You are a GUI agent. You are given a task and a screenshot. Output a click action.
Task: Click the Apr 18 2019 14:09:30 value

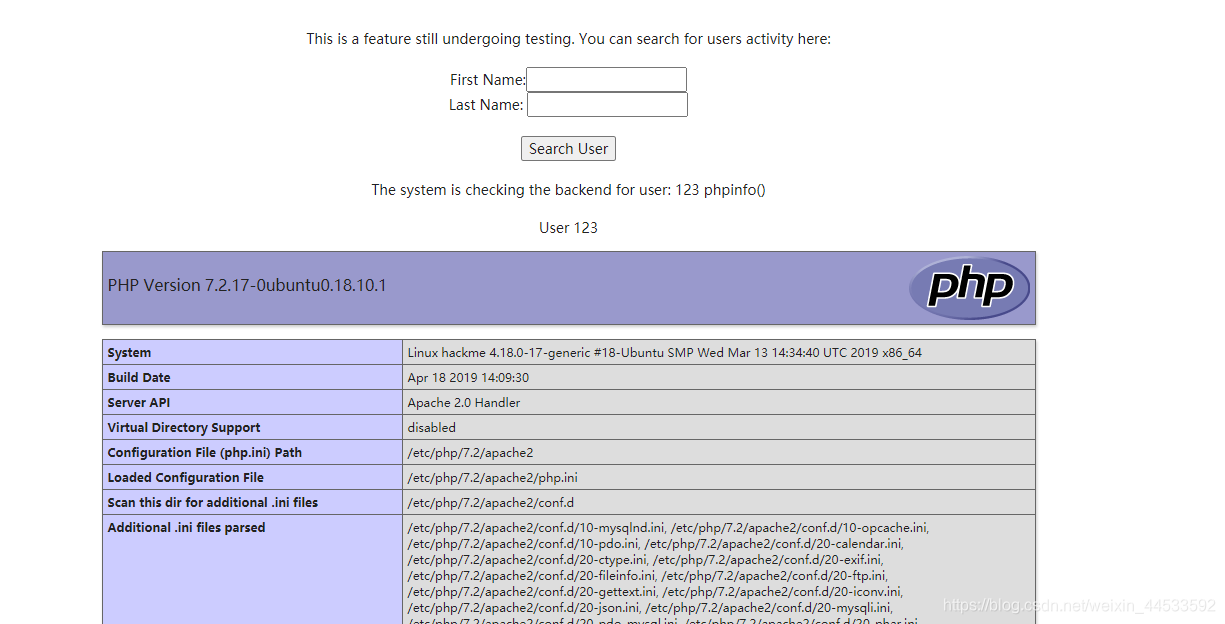(x=468, y=377)
